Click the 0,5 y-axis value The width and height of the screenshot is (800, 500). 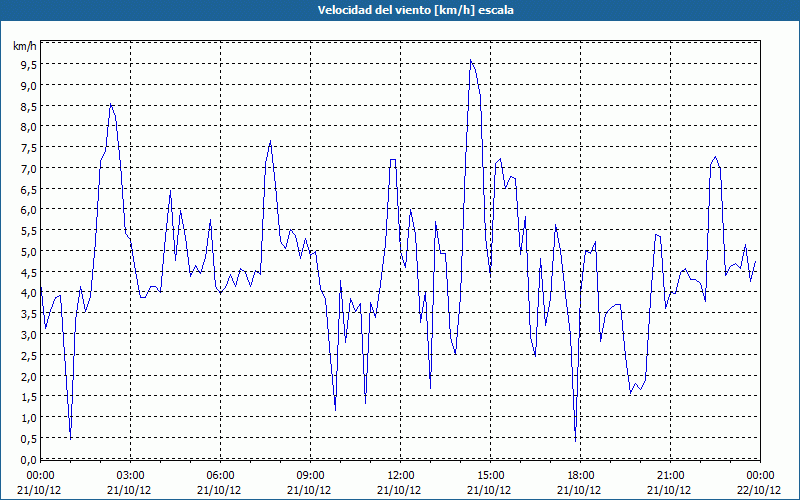29,439
